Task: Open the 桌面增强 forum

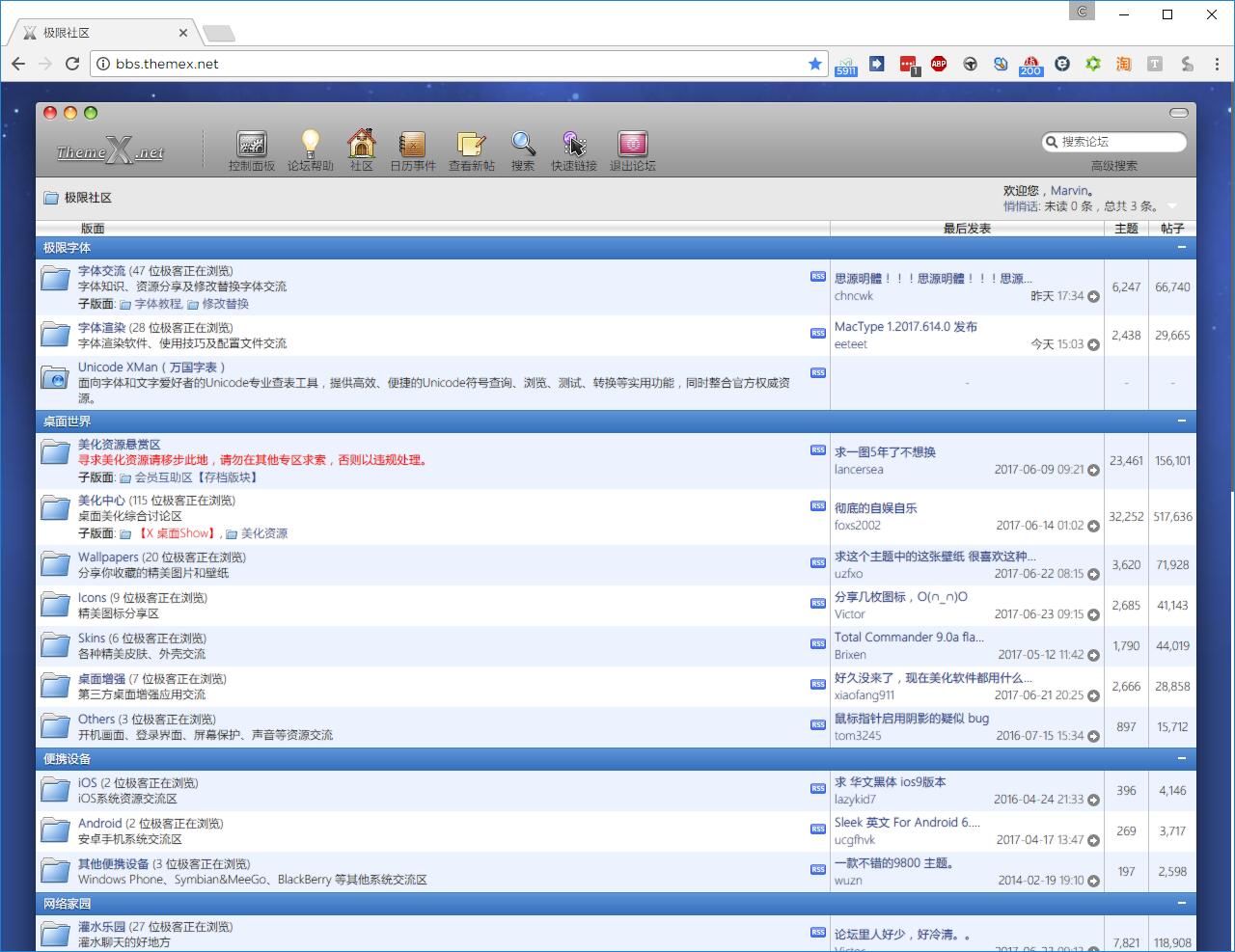Action: pyautogui.click(x=101, y=679)
